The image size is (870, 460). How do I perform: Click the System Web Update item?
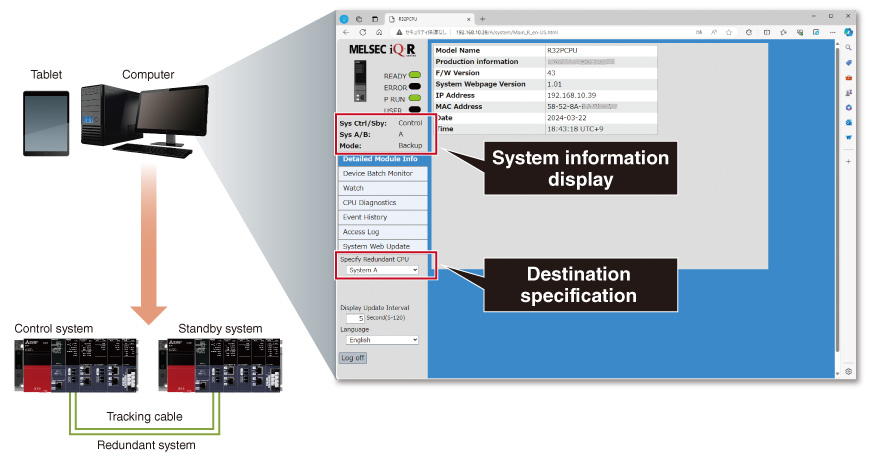(x=383, y=246)
